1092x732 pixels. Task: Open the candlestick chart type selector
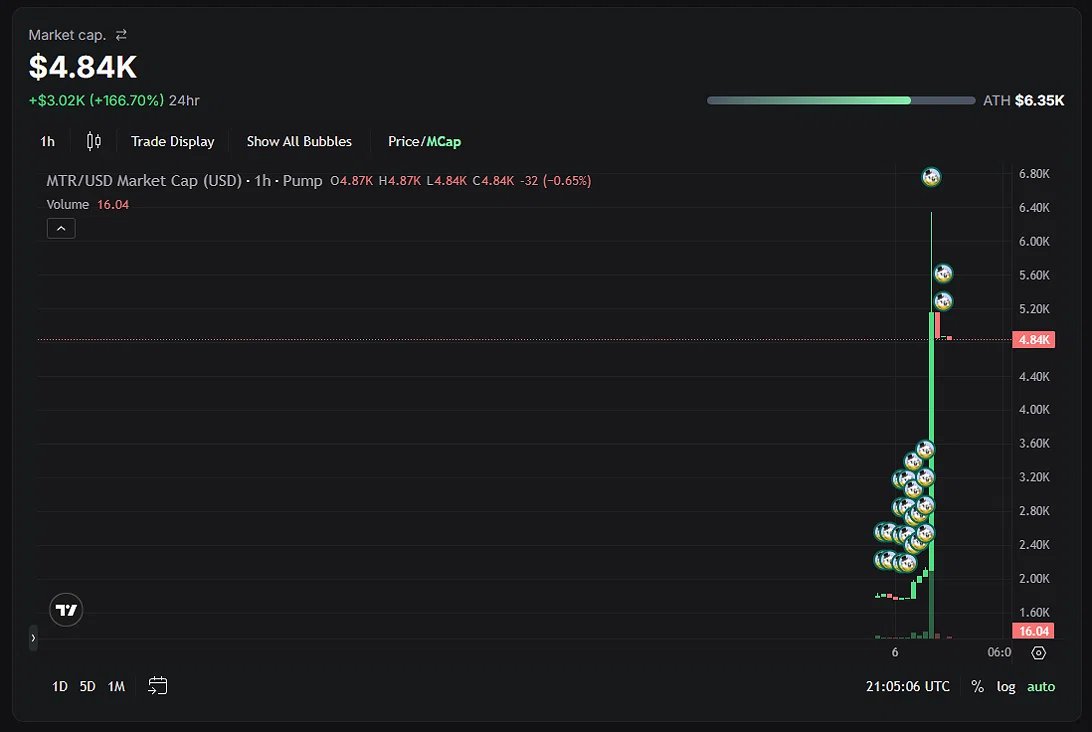click(x=93, y=141)
